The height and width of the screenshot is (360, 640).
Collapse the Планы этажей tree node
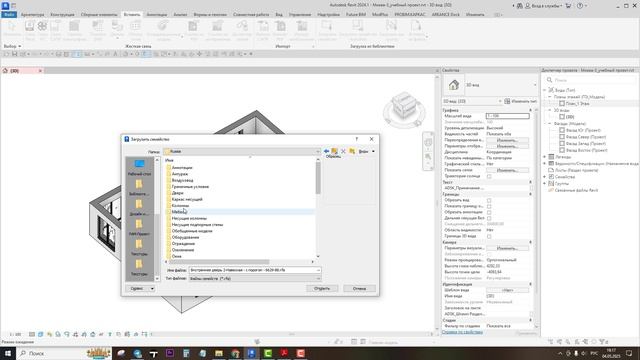click(550, 97)
